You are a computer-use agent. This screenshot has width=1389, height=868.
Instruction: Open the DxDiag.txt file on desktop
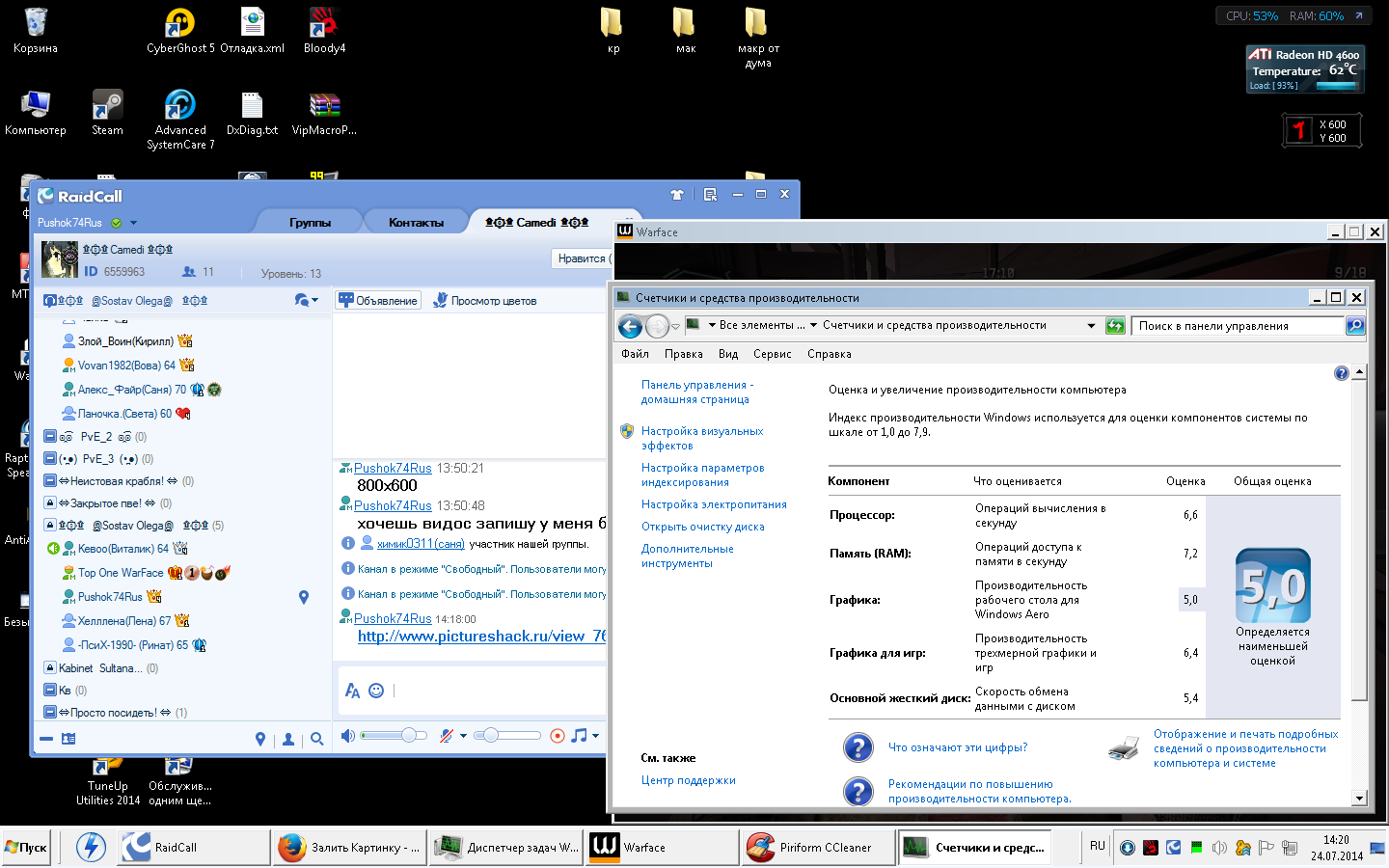pos(252,112)
